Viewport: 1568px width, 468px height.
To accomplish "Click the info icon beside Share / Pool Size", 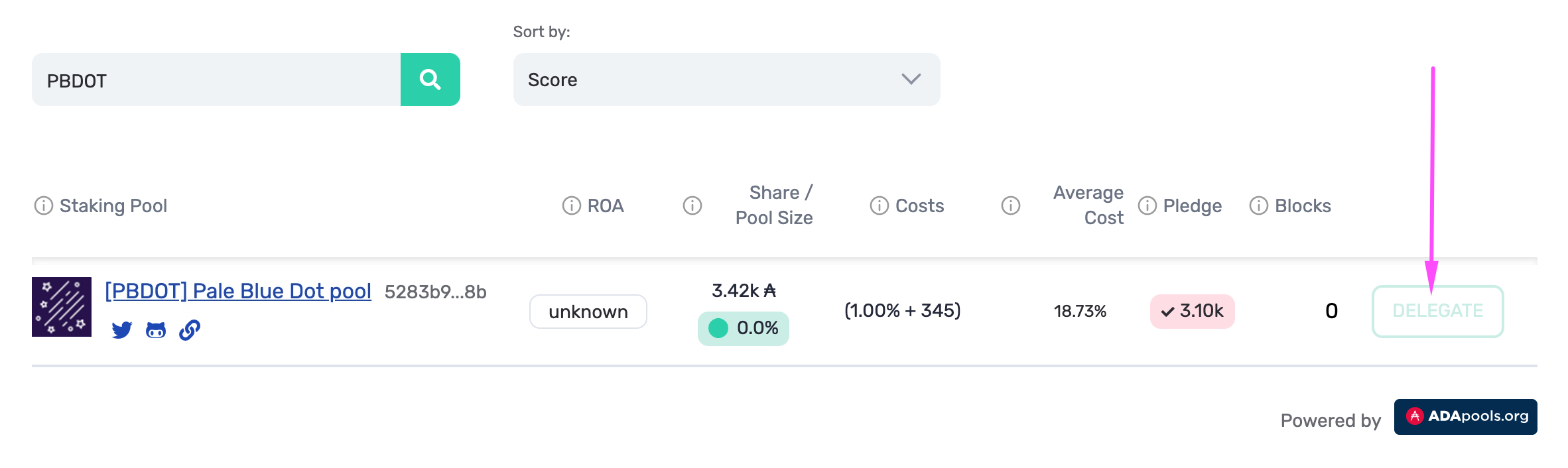I will pos(692,205).
